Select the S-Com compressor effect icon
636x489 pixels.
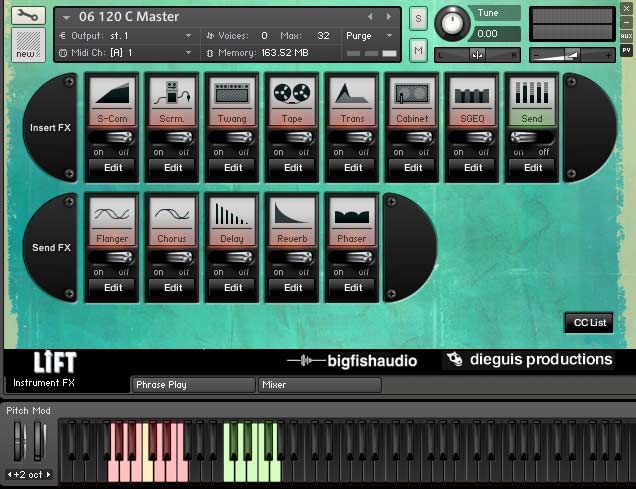112,93
